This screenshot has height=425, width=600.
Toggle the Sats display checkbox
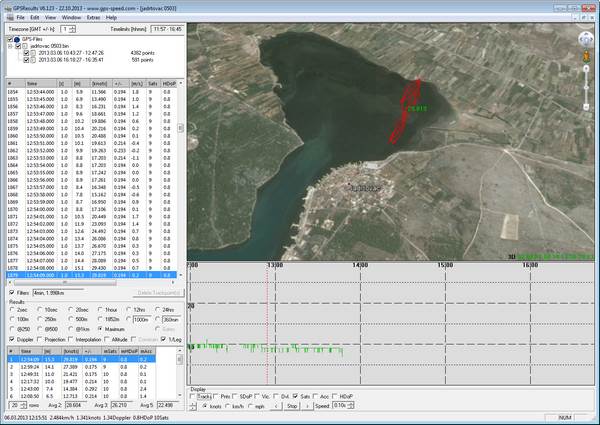296,397
